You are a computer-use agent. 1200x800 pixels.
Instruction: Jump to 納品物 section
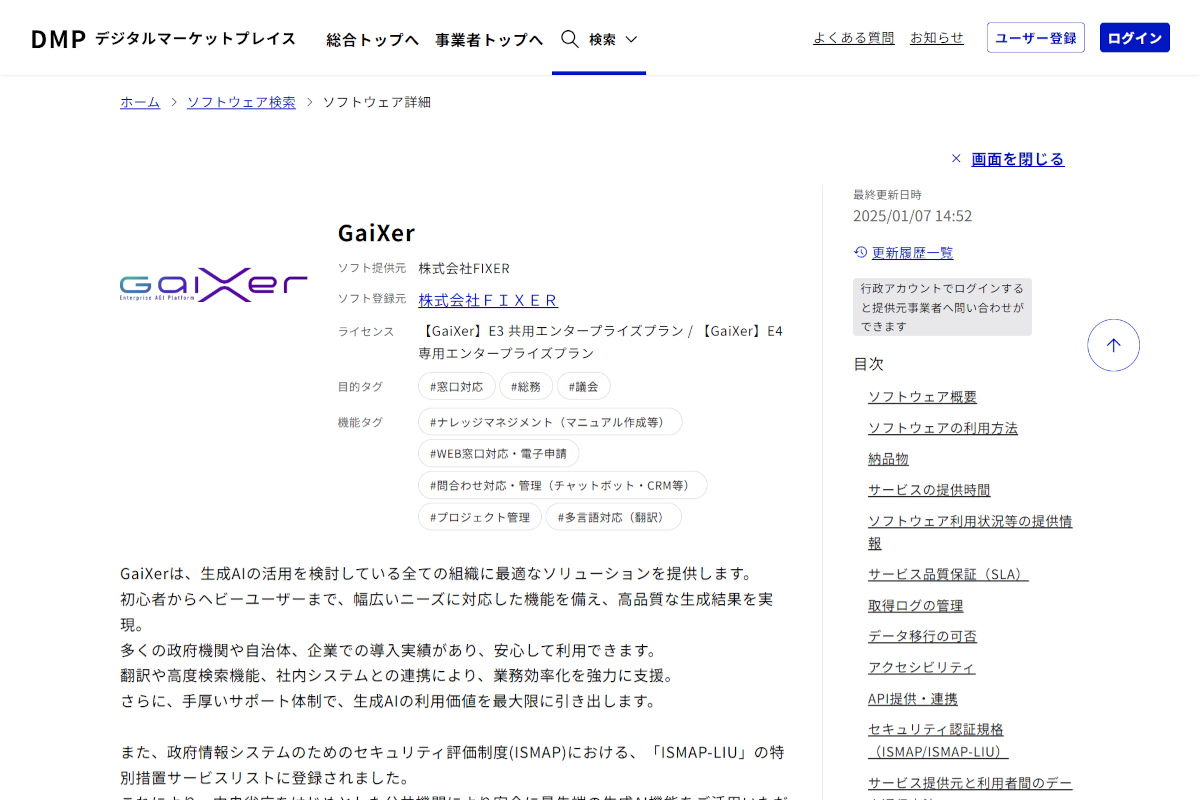point(888,459)
